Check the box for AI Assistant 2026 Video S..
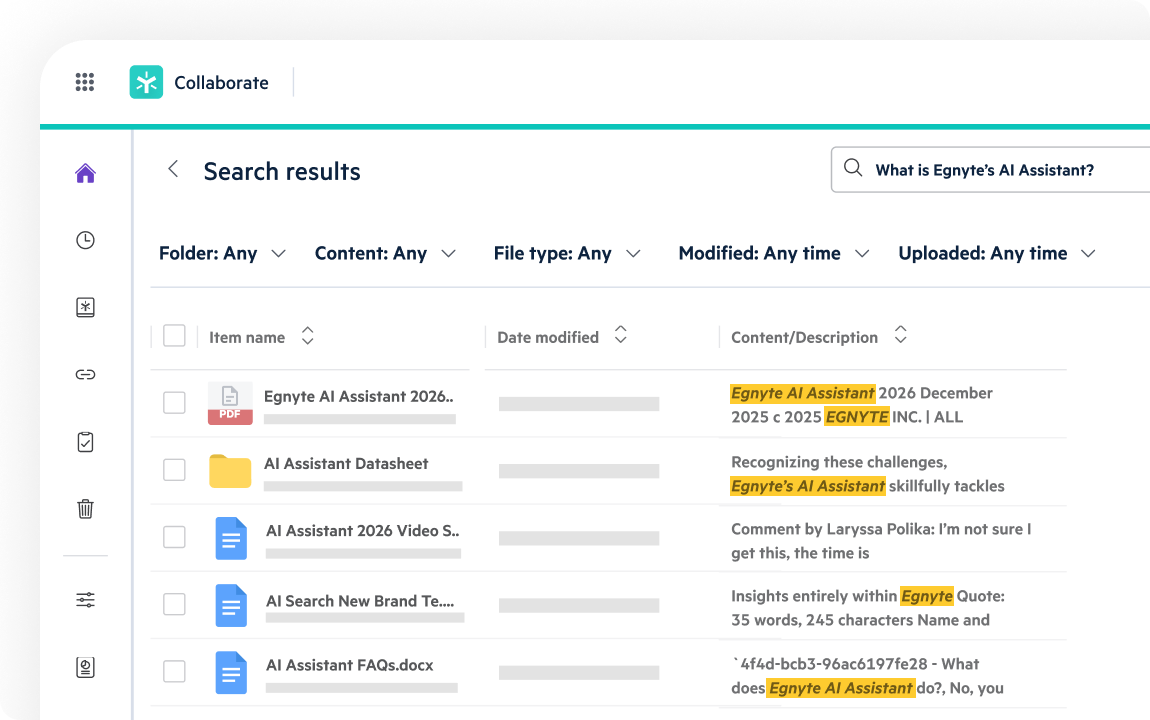1150x720 pixels. coord(175,537)
